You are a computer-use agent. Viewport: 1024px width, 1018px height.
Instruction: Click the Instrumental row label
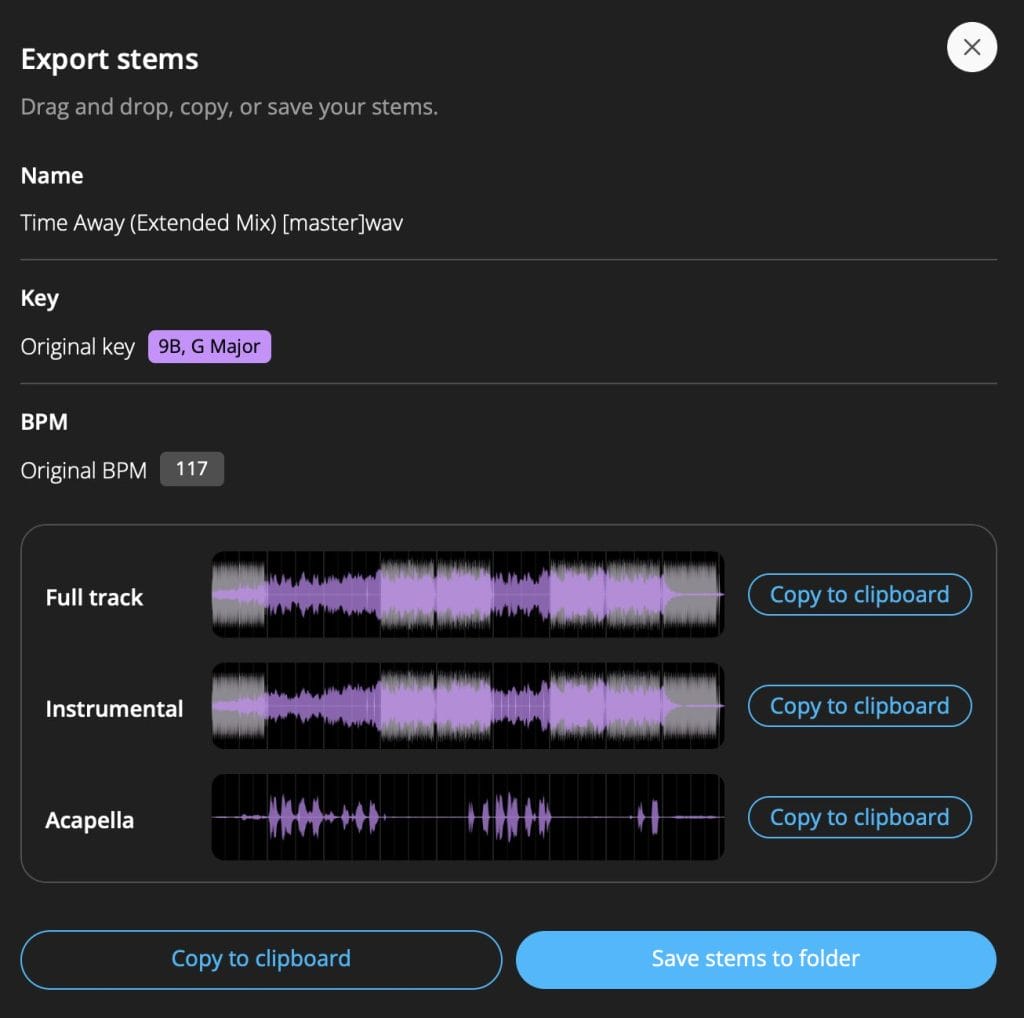tap(114, 709)
